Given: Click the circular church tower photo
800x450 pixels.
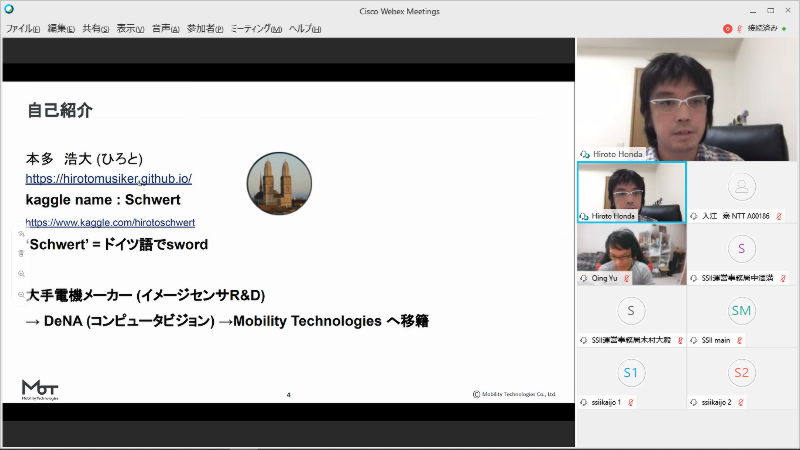Looking at the screenshot, I should [x=279, y=183].
